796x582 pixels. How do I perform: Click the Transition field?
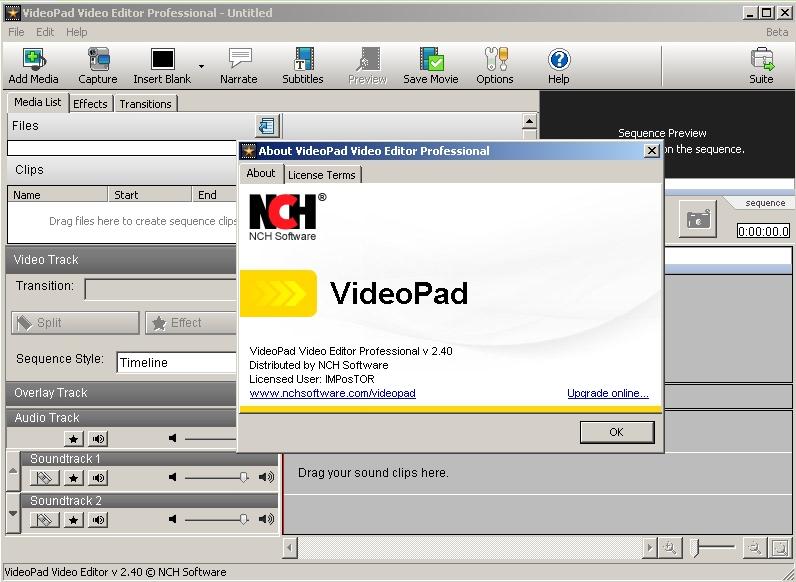pyautogui.click(x=161, y=289)
